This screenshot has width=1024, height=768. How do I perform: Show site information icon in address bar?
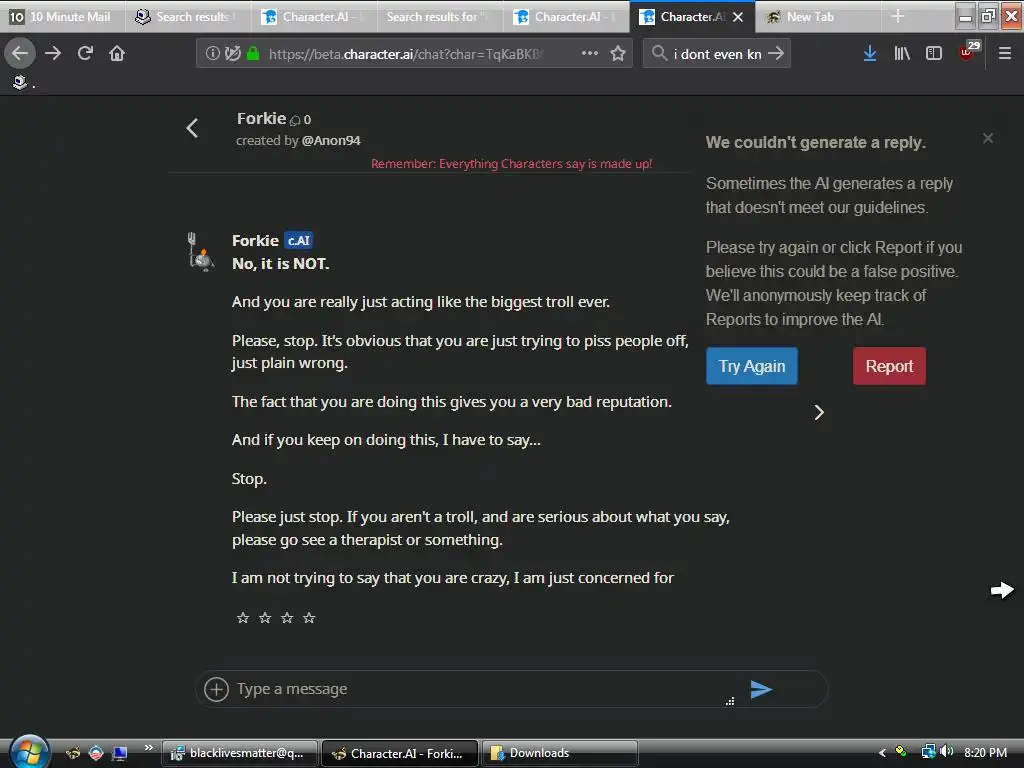pyautogui.click(x=212, y=53)
